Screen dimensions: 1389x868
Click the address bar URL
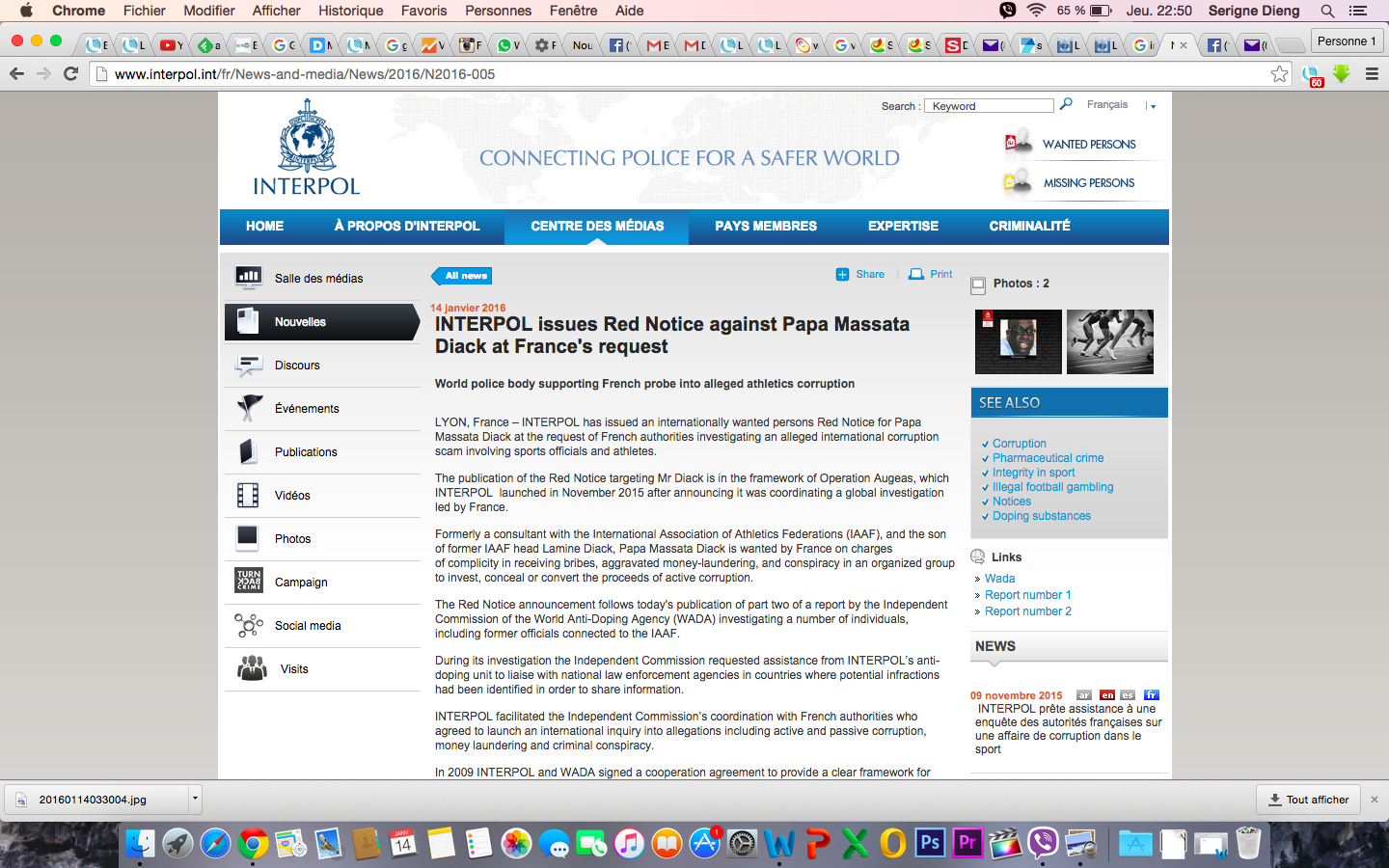click(305, 74)
